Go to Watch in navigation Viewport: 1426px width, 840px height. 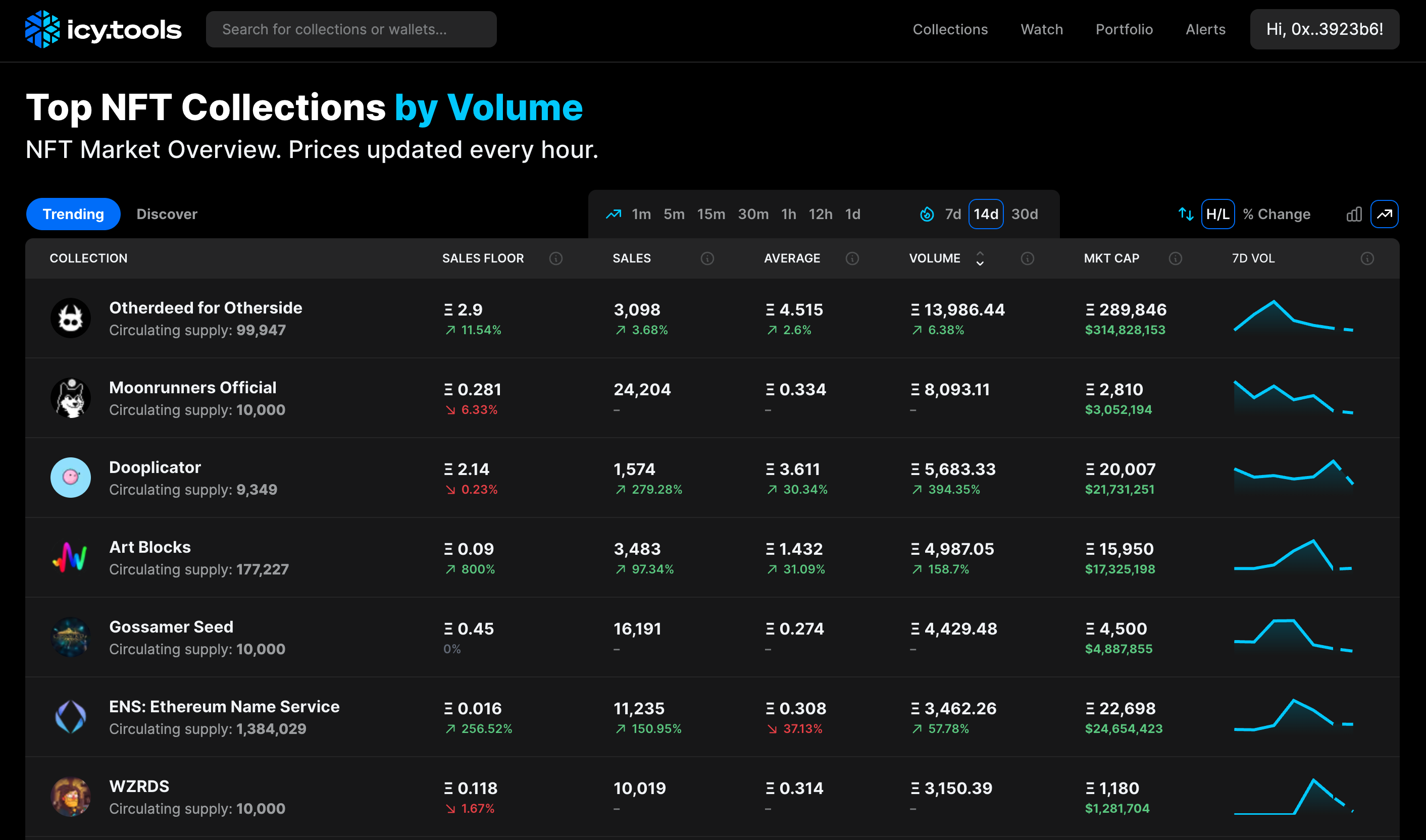coord(1042,29)
